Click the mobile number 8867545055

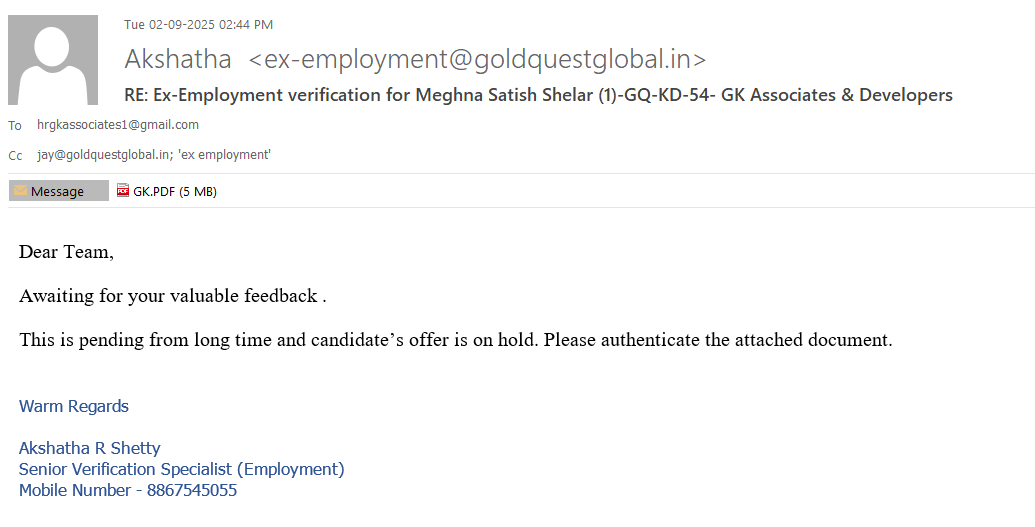tap(192, 491)
